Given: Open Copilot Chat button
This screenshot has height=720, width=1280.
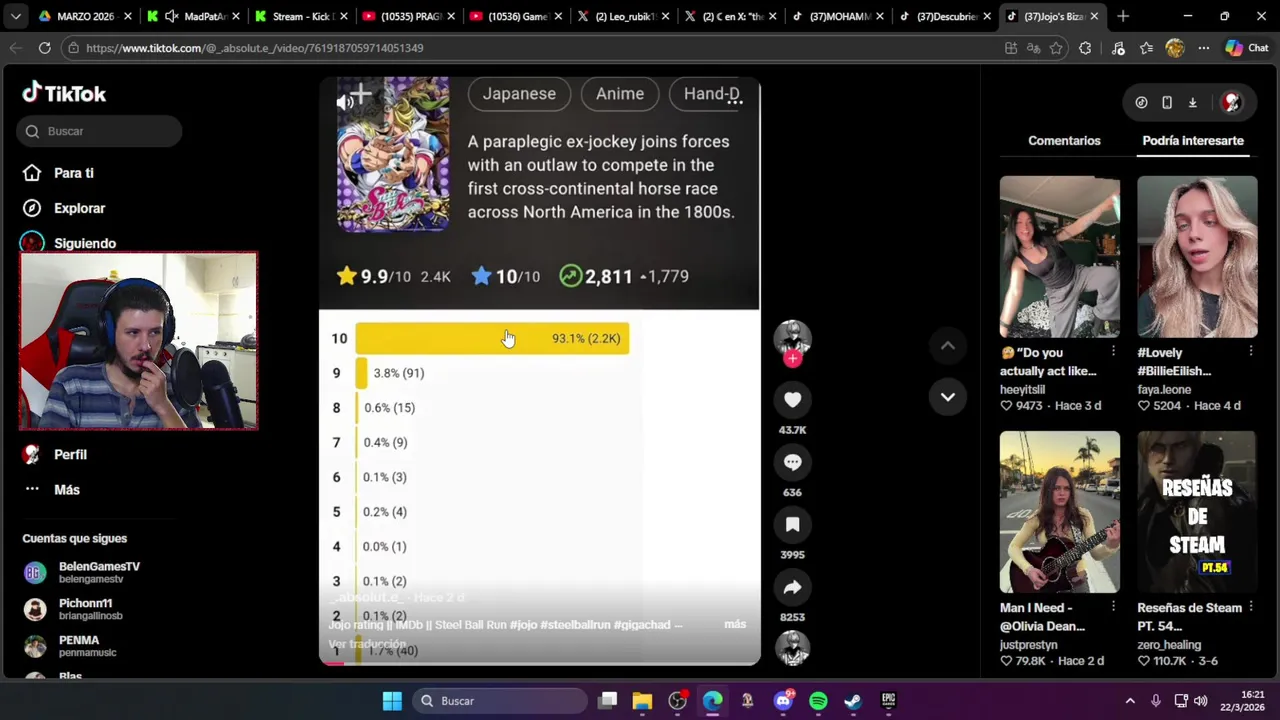Looking at the screenshot, I should tap(1247, 48).
